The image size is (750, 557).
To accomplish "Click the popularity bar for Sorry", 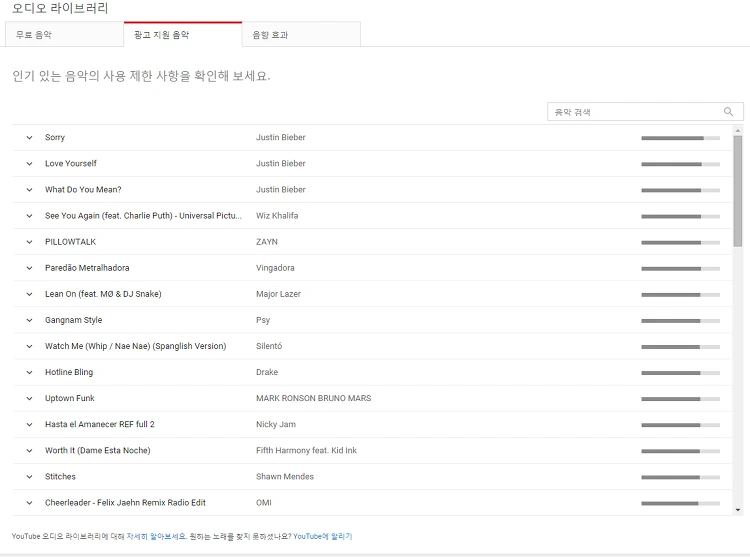I will (x=680, y=138).
